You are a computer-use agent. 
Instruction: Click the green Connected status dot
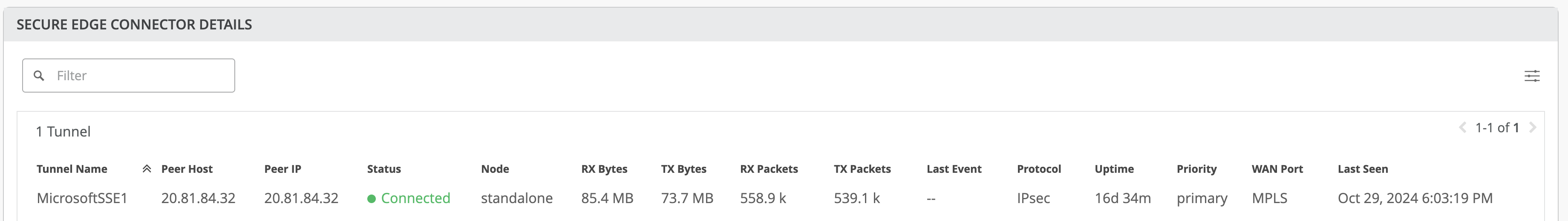coord(371,198)
